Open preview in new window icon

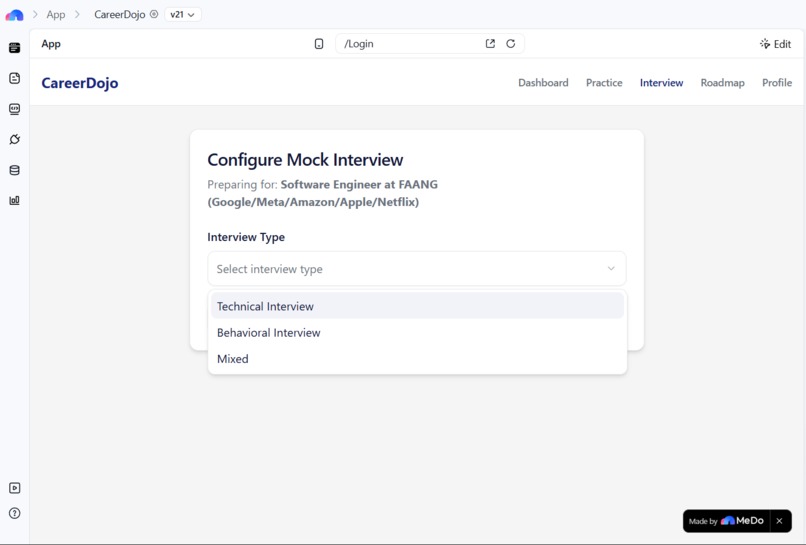pyautogui.click(x=490, y=44)
